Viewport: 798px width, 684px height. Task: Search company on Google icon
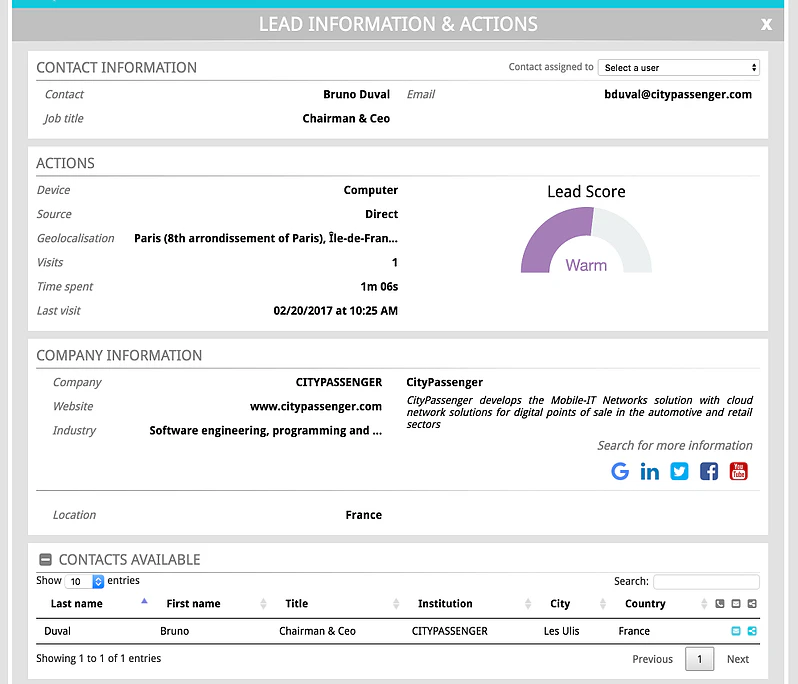click(x=620, y=471)
